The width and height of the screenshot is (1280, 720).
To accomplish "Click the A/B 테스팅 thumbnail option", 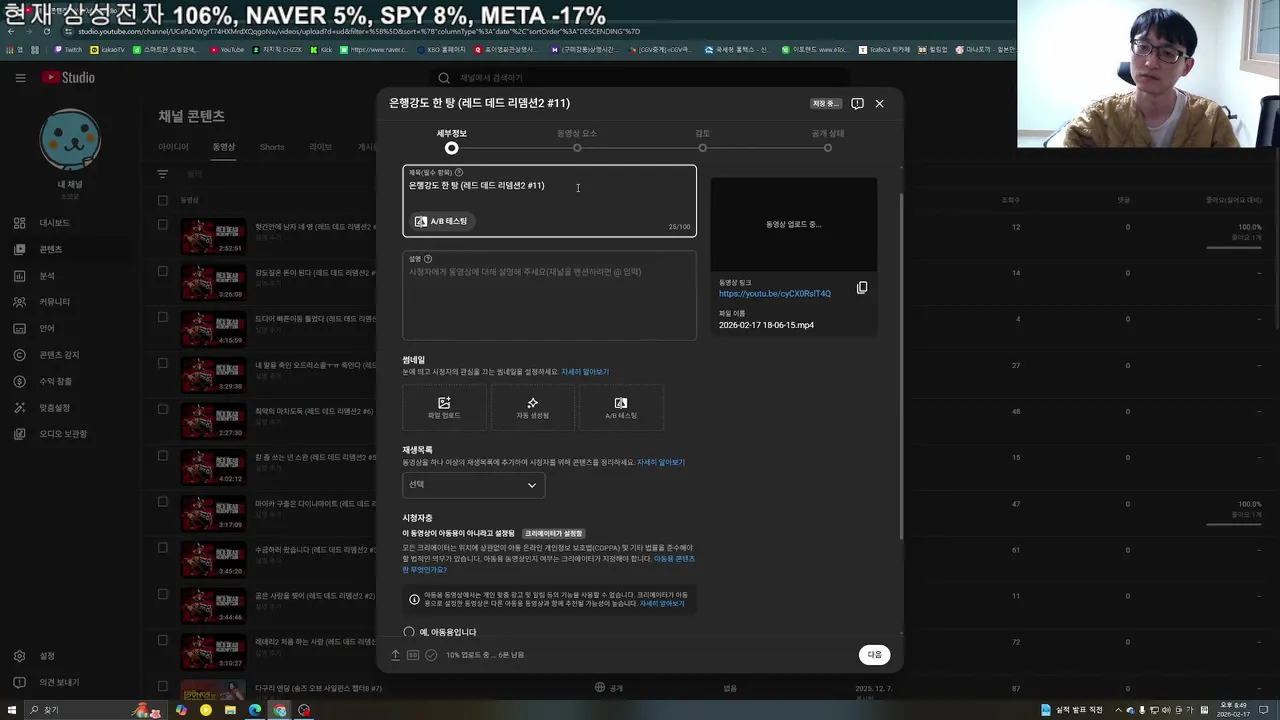I will tap(620, 408).
